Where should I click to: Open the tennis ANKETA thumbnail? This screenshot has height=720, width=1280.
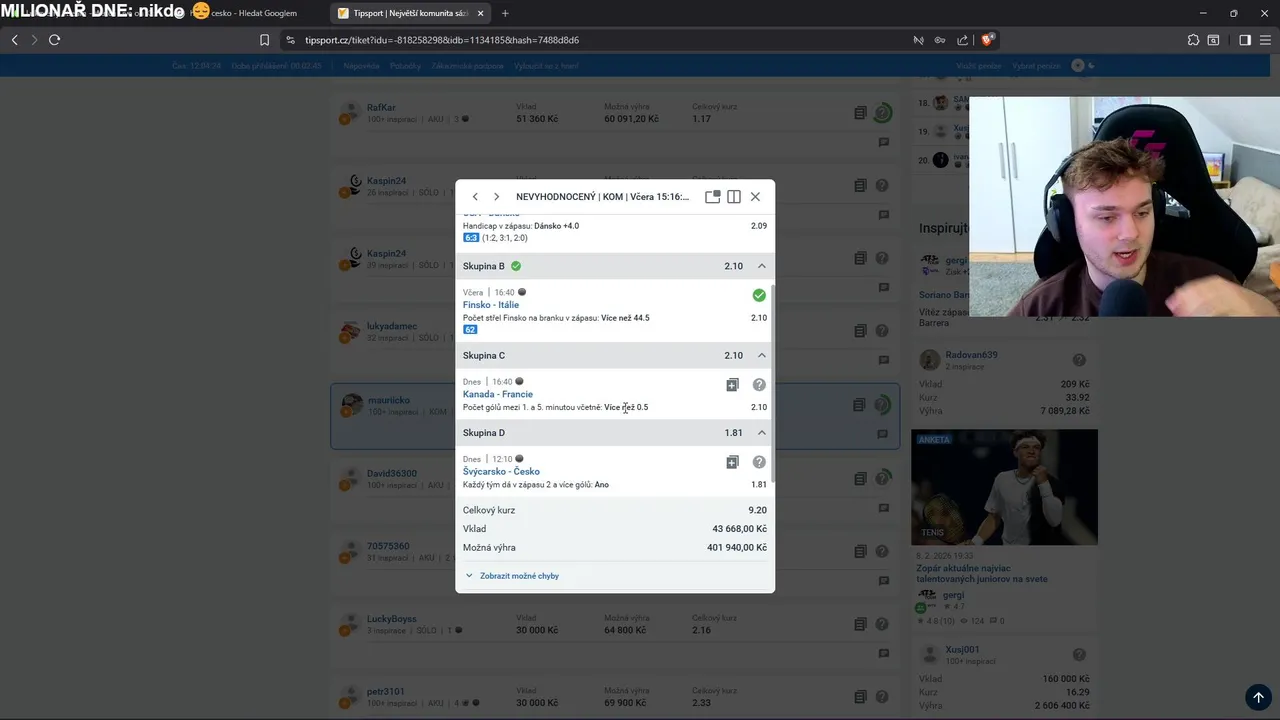pos(1004,487)
